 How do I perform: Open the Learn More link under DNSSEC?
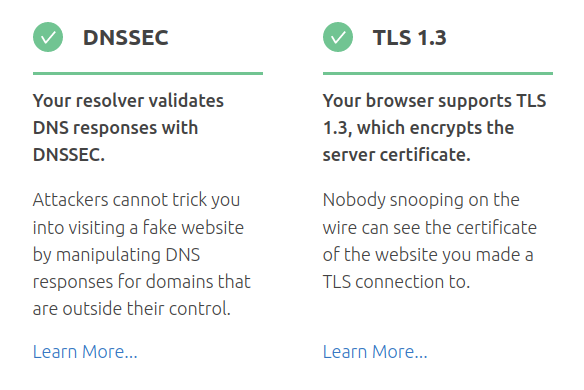pyautogui.click(x=85, y=352)
